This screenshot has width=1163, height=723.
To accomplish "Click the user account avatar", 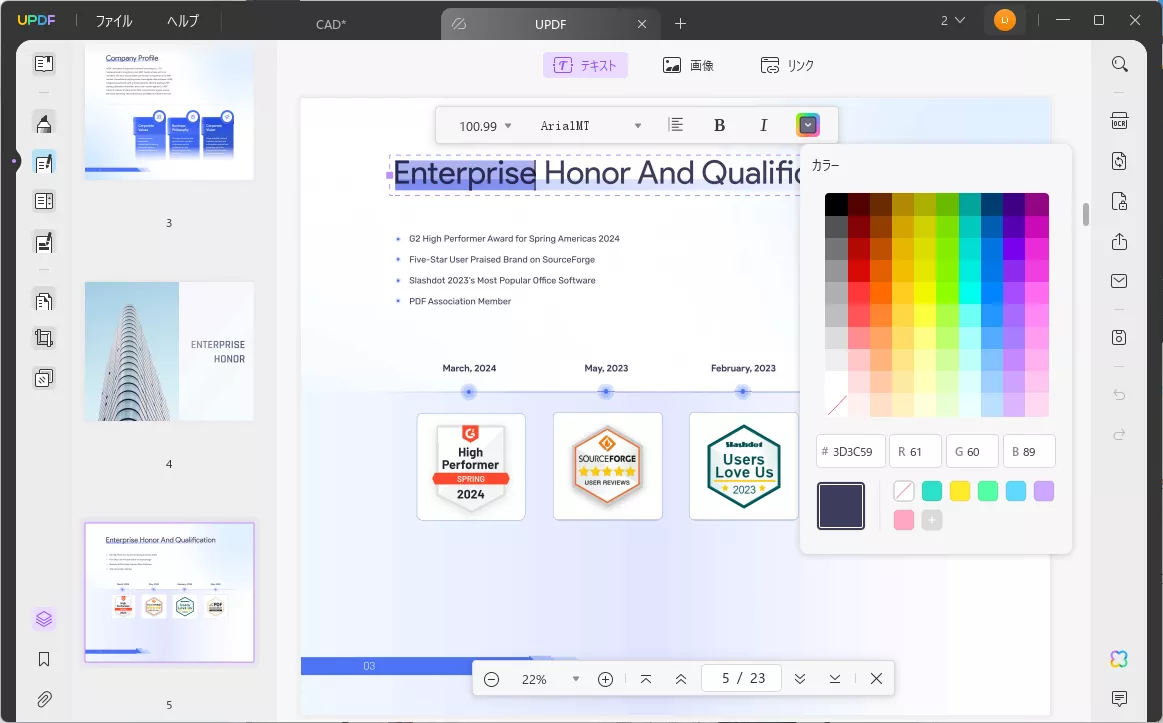I will pos(1004,21).
